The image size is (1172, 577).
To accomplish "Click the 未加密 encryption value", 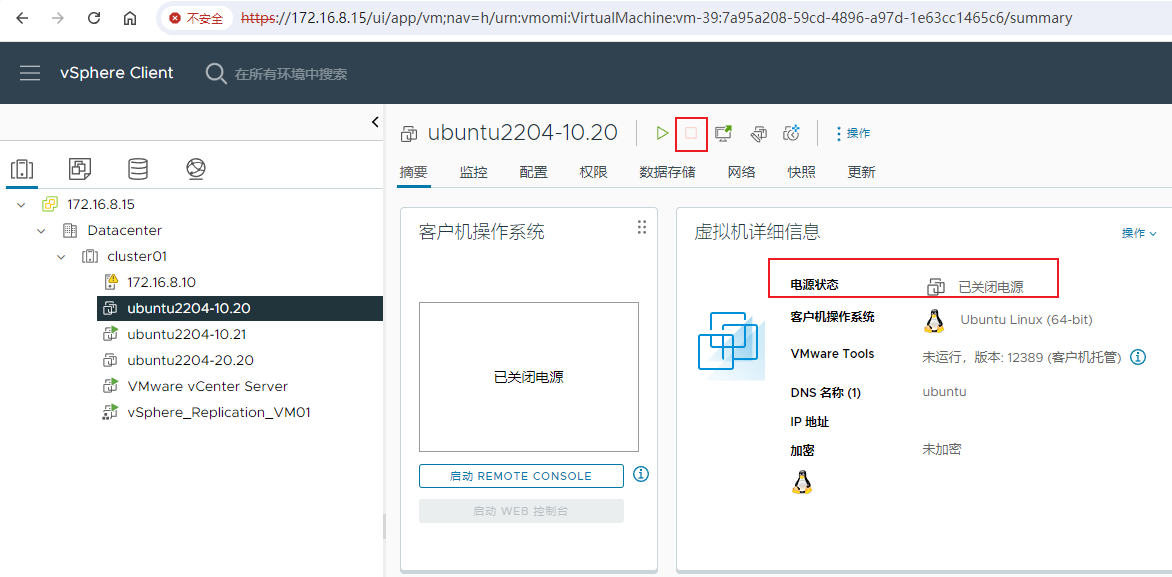I will [942, 449].
